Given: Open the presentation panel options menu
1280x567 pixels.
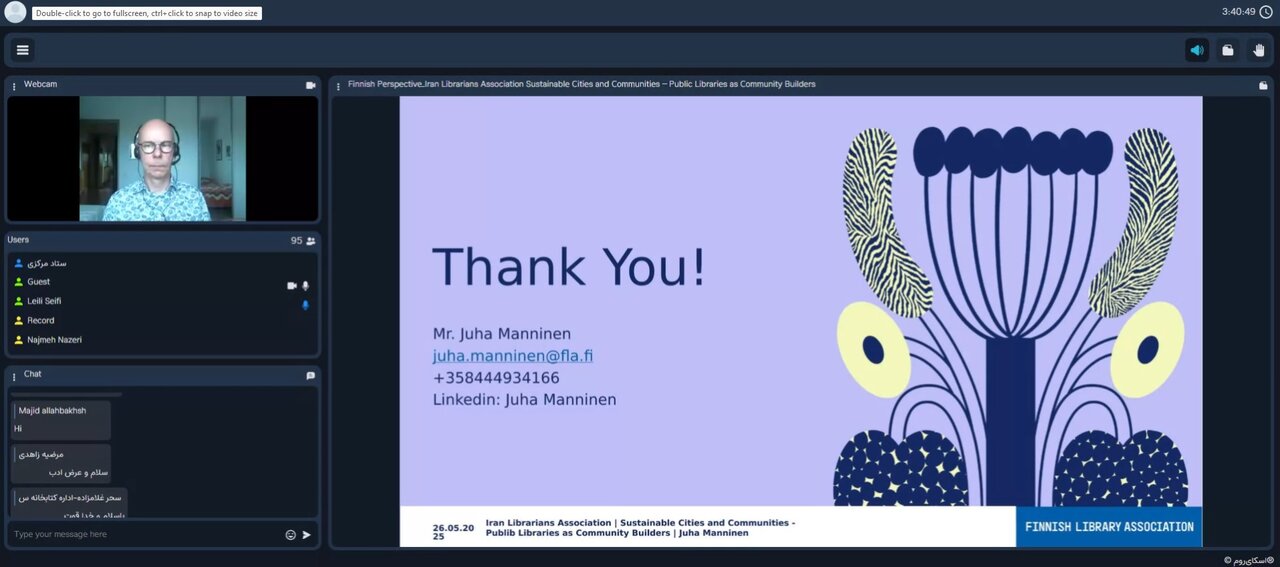Looking at the screenshot, I should coord(338,86).
